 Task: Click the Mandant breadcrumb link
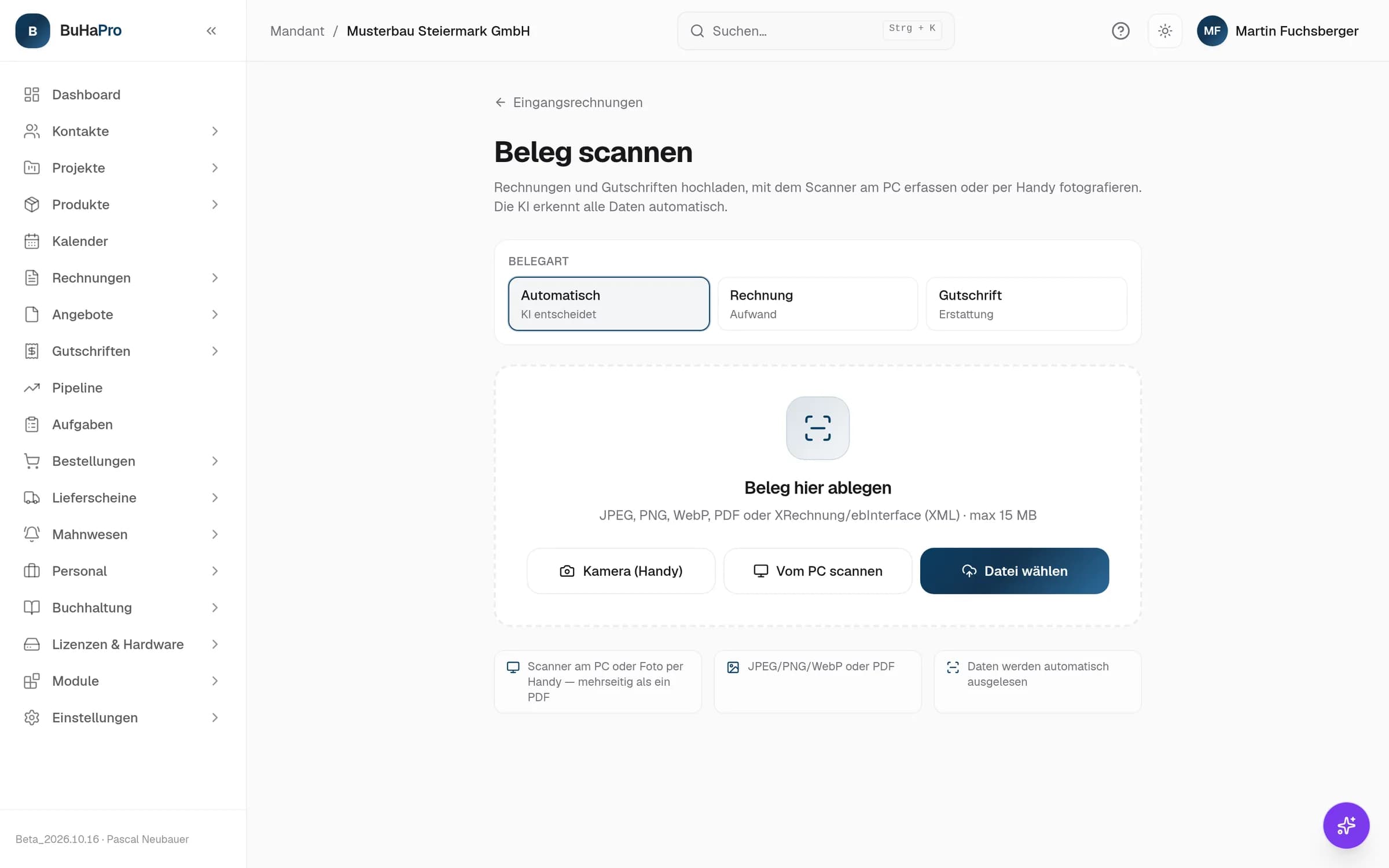click(x=297, y=31)
